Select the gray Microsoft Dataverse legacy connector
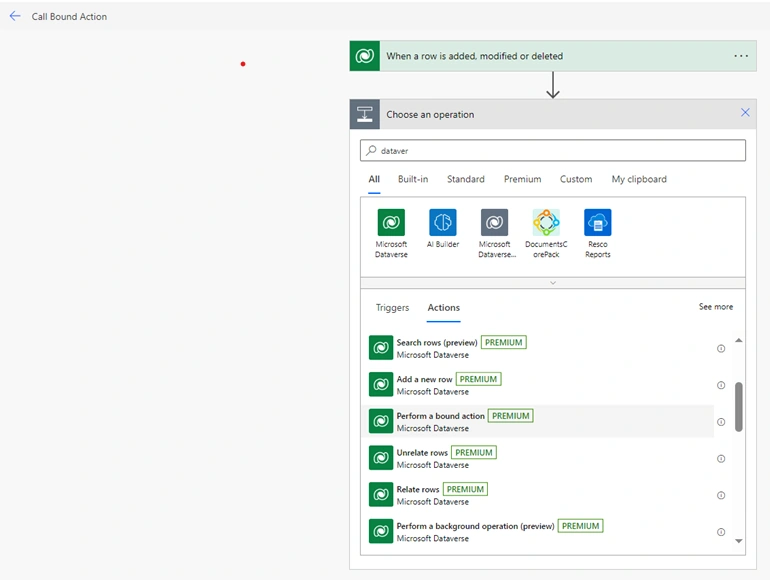The image size is (770, 580). click(x=495, y=233)
